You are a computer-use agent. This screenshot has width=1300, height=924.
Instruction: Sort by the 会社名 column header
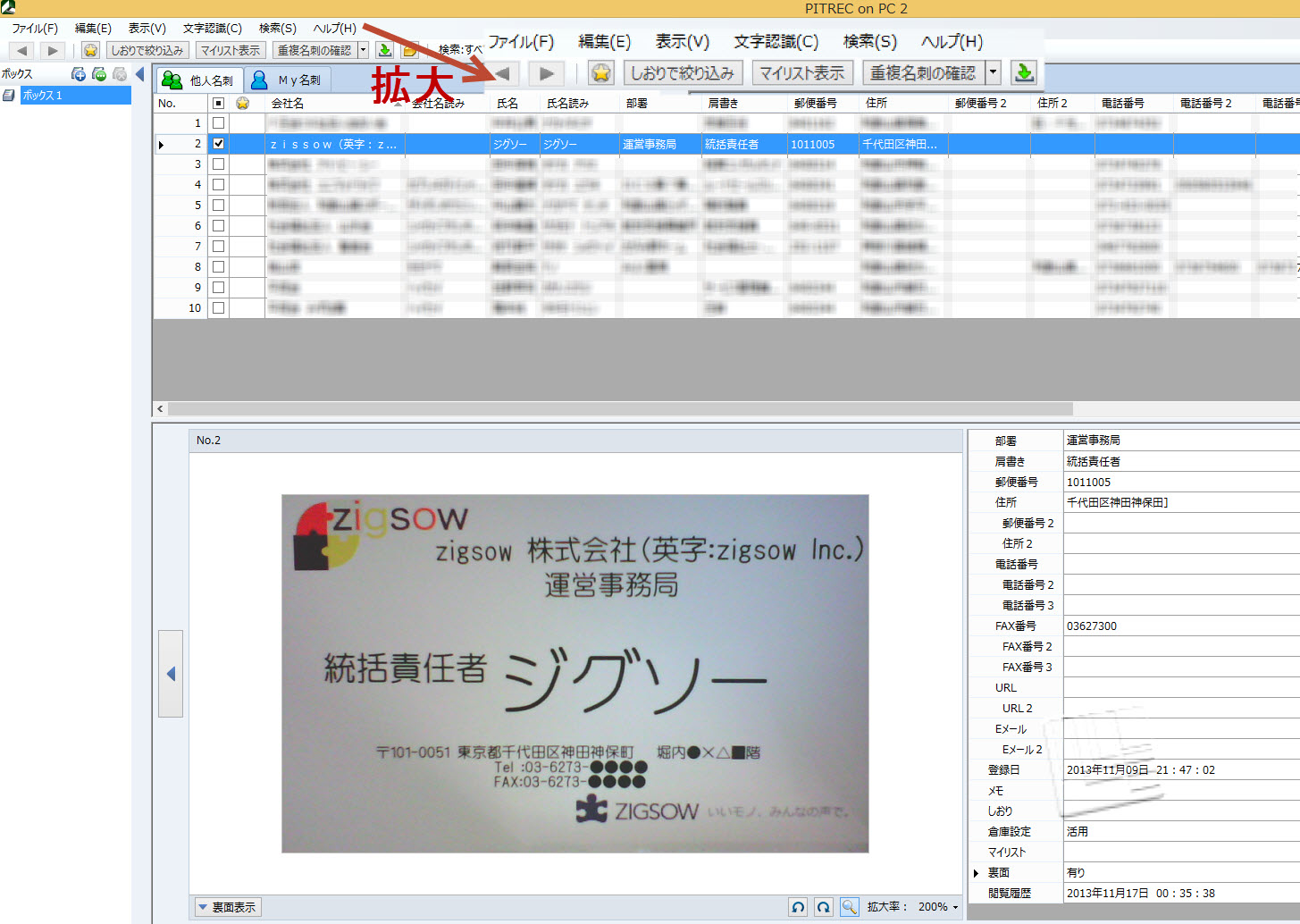click(x=331, y=104)
